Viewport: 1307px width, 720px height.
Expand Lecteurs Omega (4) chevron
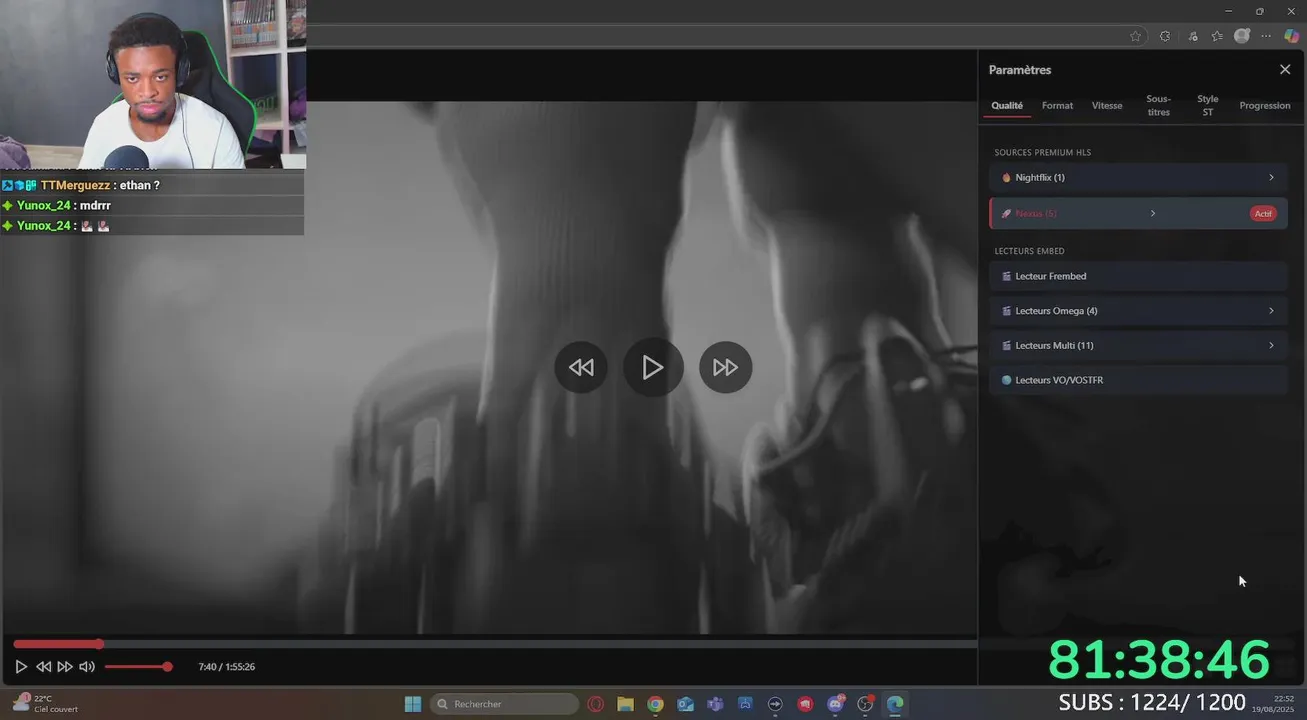point(1271,311)
